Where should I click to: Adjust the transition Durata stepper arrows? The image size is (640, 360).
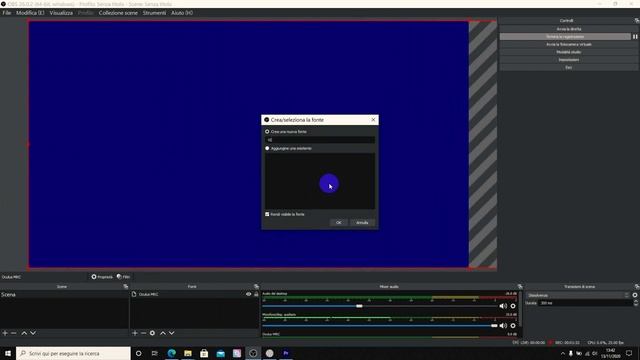click(x=636, y=303)
